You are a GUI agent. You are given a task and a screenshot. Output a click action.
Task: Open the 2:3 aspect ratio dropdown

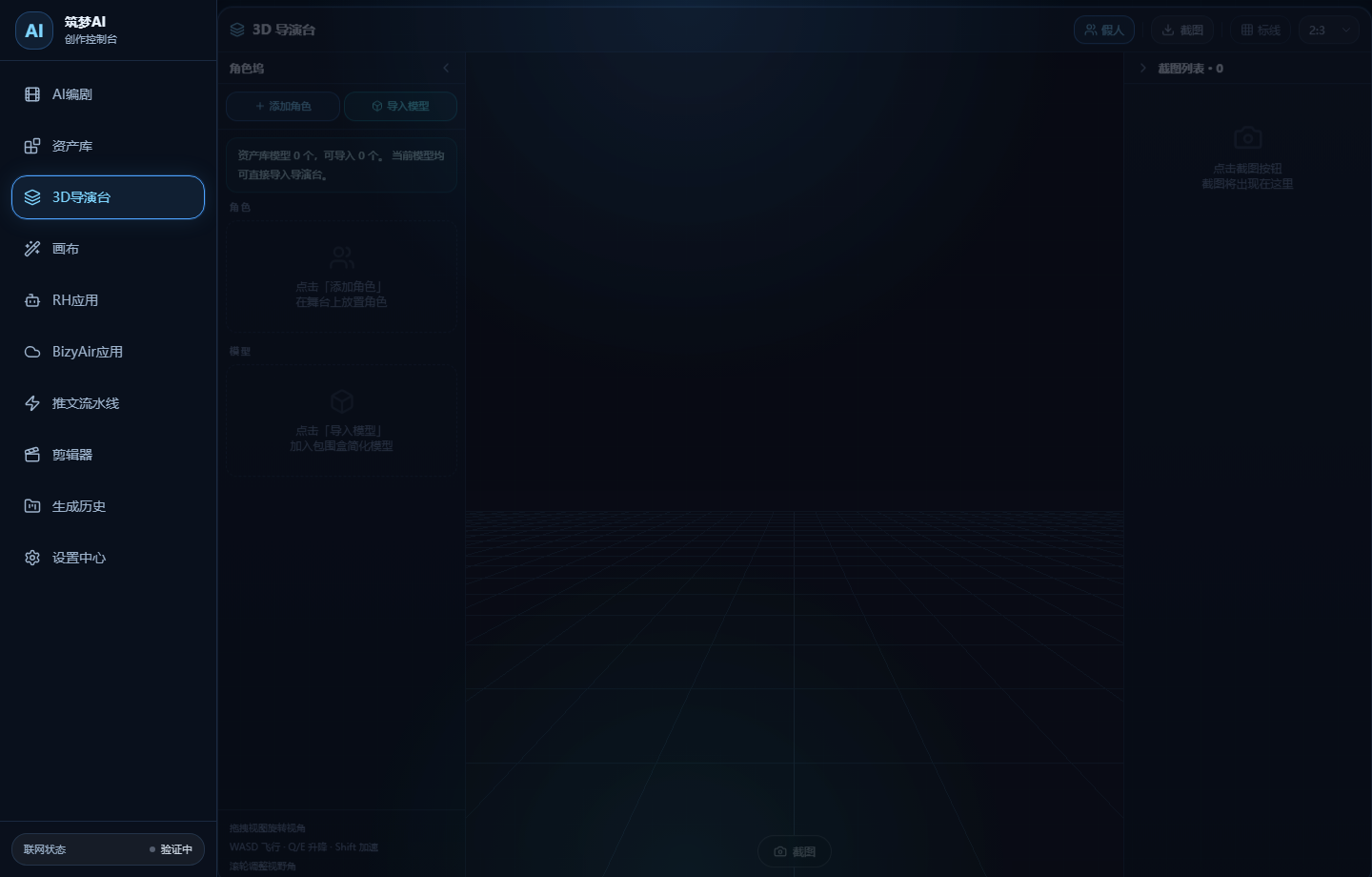point(1328,30)
